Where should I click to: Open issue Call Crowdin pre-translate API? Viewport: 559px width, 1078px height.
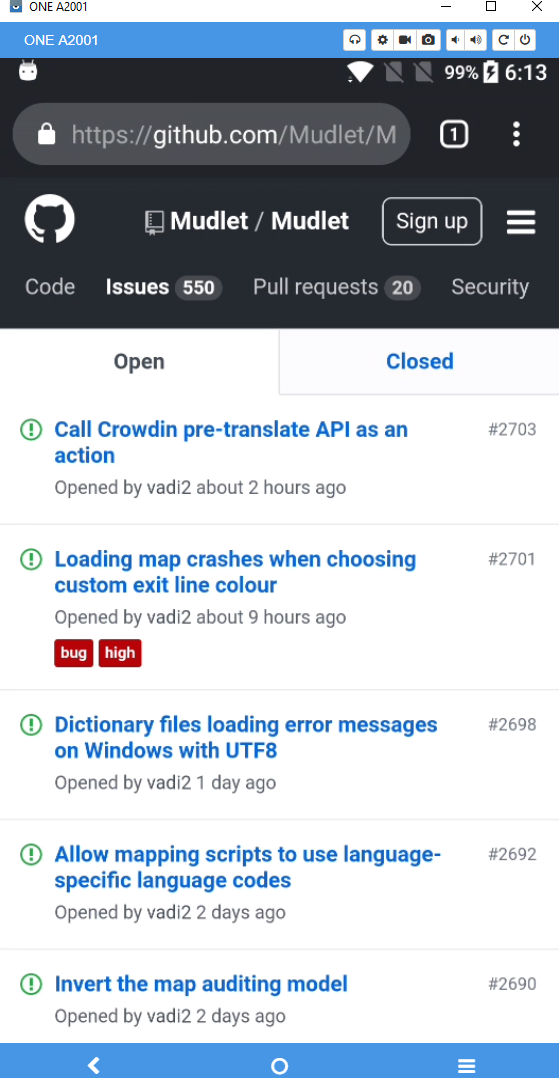[231, 442]
